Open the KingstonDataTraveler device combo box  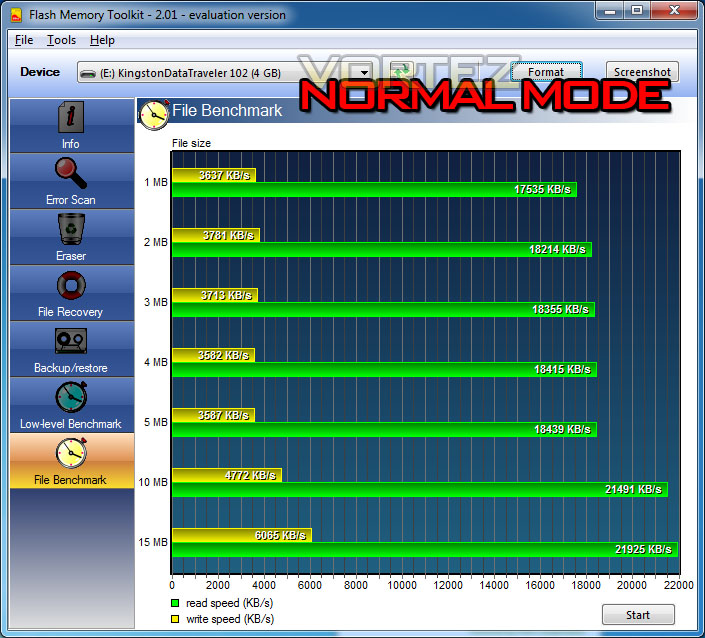point(225,72)
